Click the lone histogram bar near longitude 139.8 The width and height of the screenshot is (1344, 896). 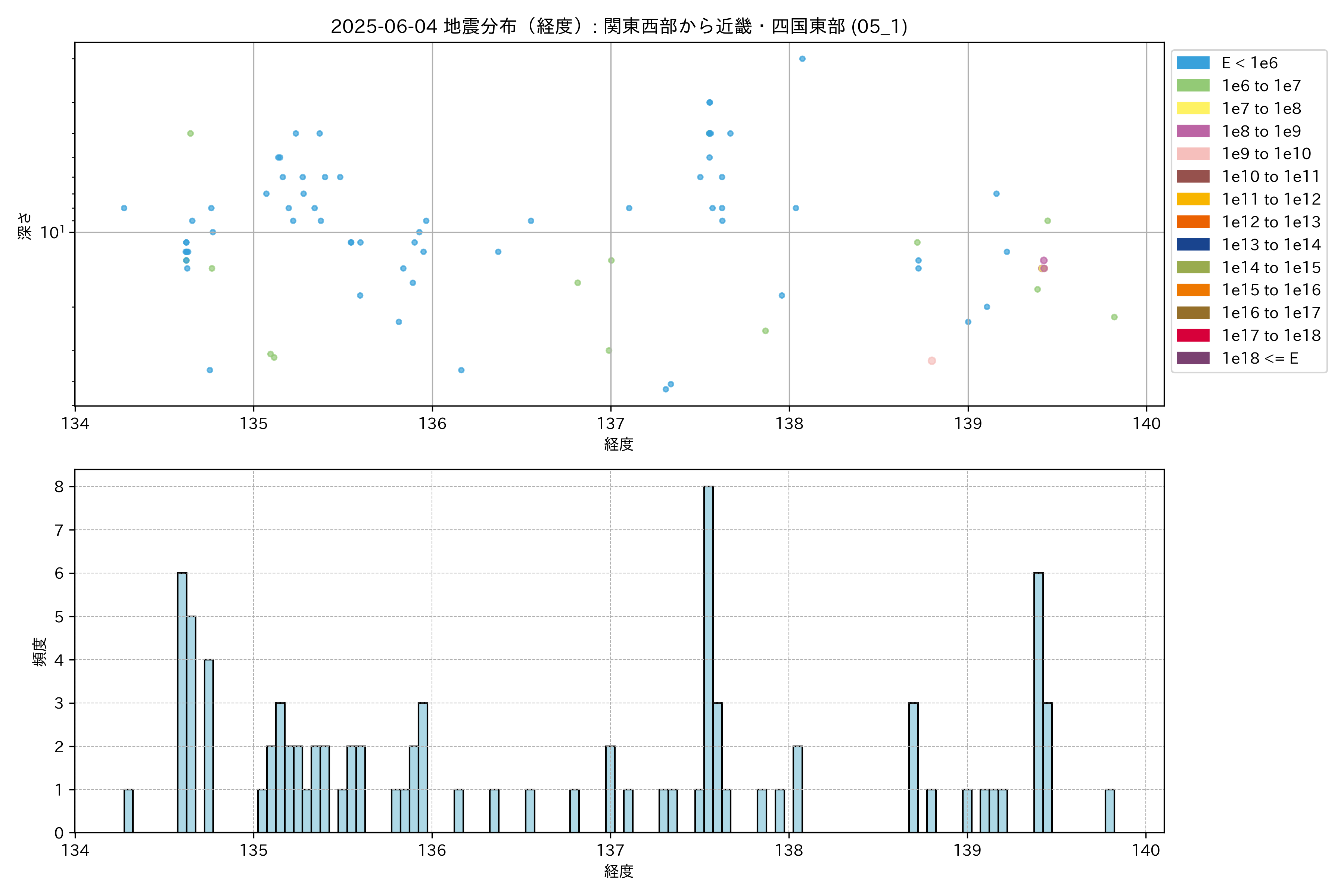click(1110, 811)
